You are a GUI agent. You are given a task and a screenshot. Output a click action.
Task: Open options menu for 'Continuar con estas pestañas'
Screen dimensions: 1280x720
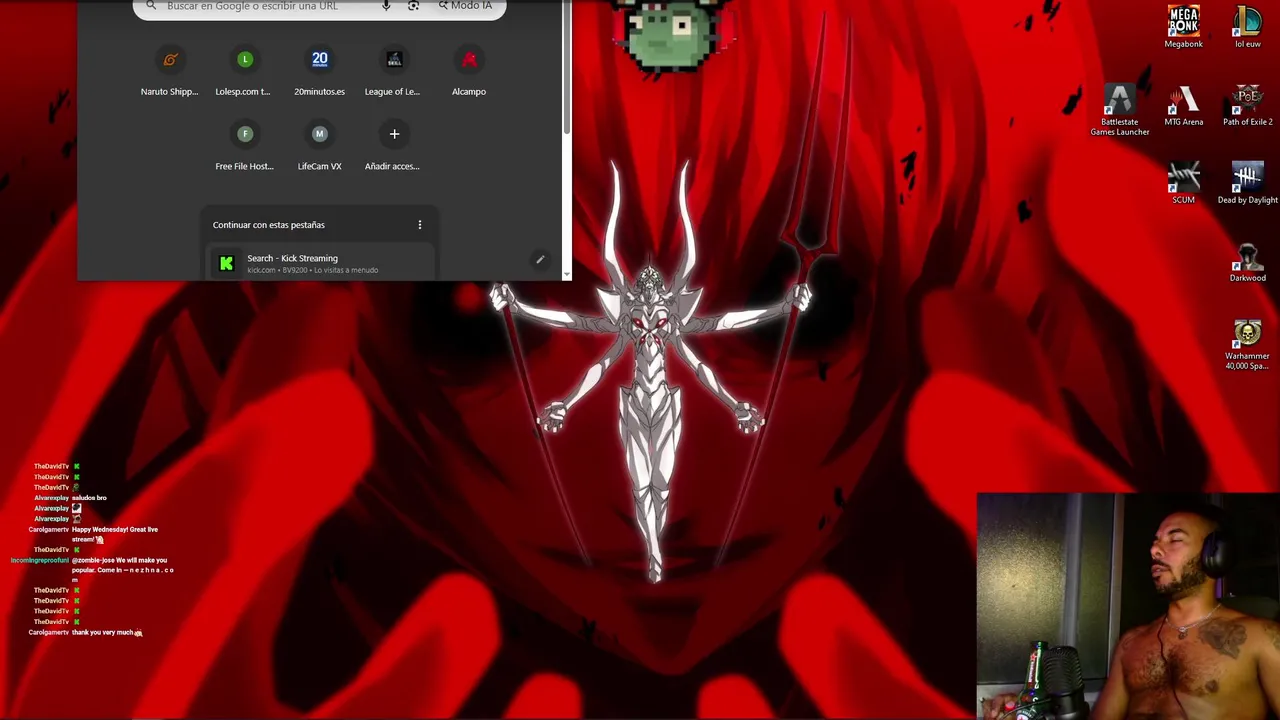pyautogui.click(x=420, y=225)
